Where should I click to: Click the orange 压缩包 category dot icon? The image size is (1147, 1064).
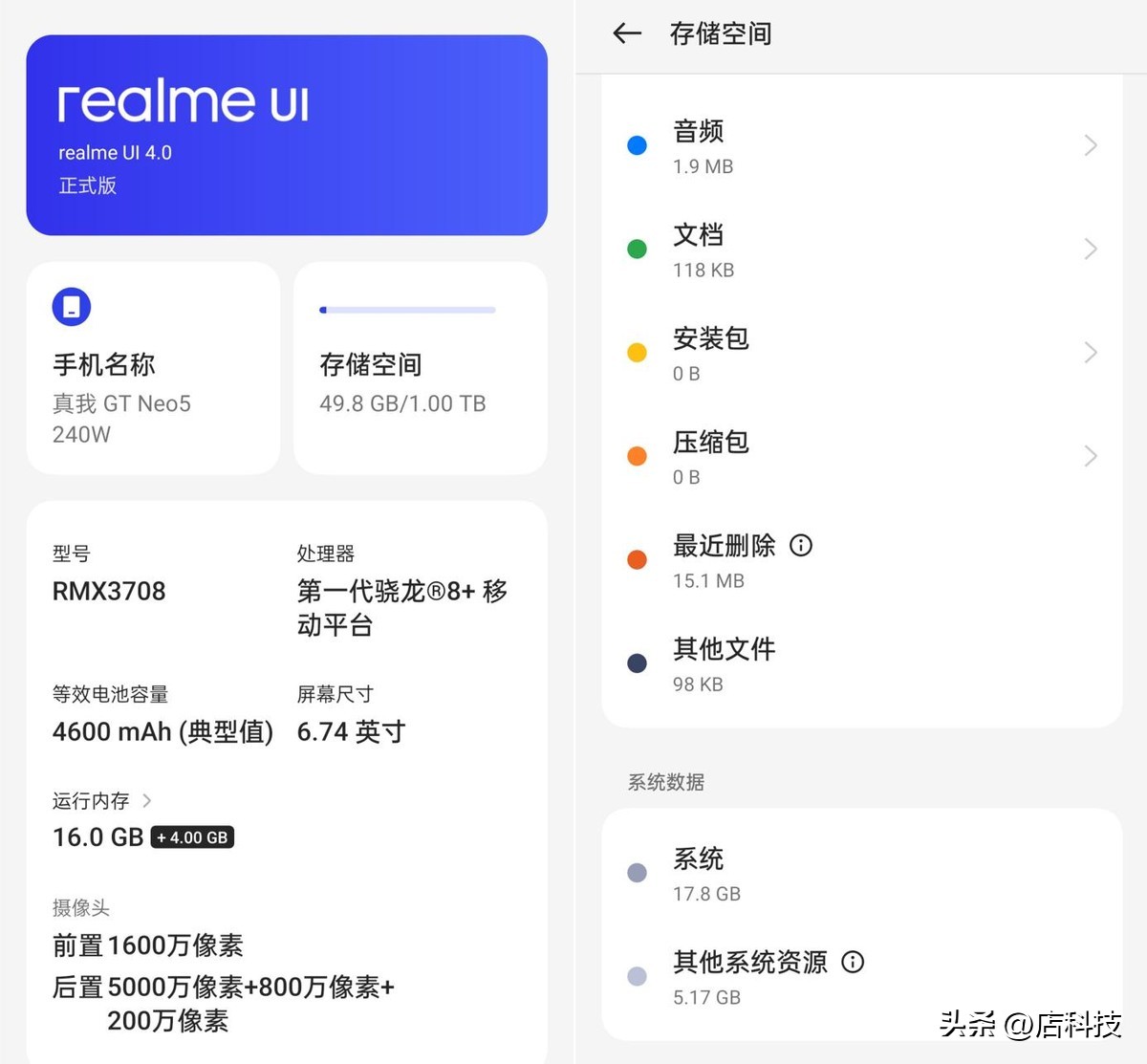click(x=637, y=455)
